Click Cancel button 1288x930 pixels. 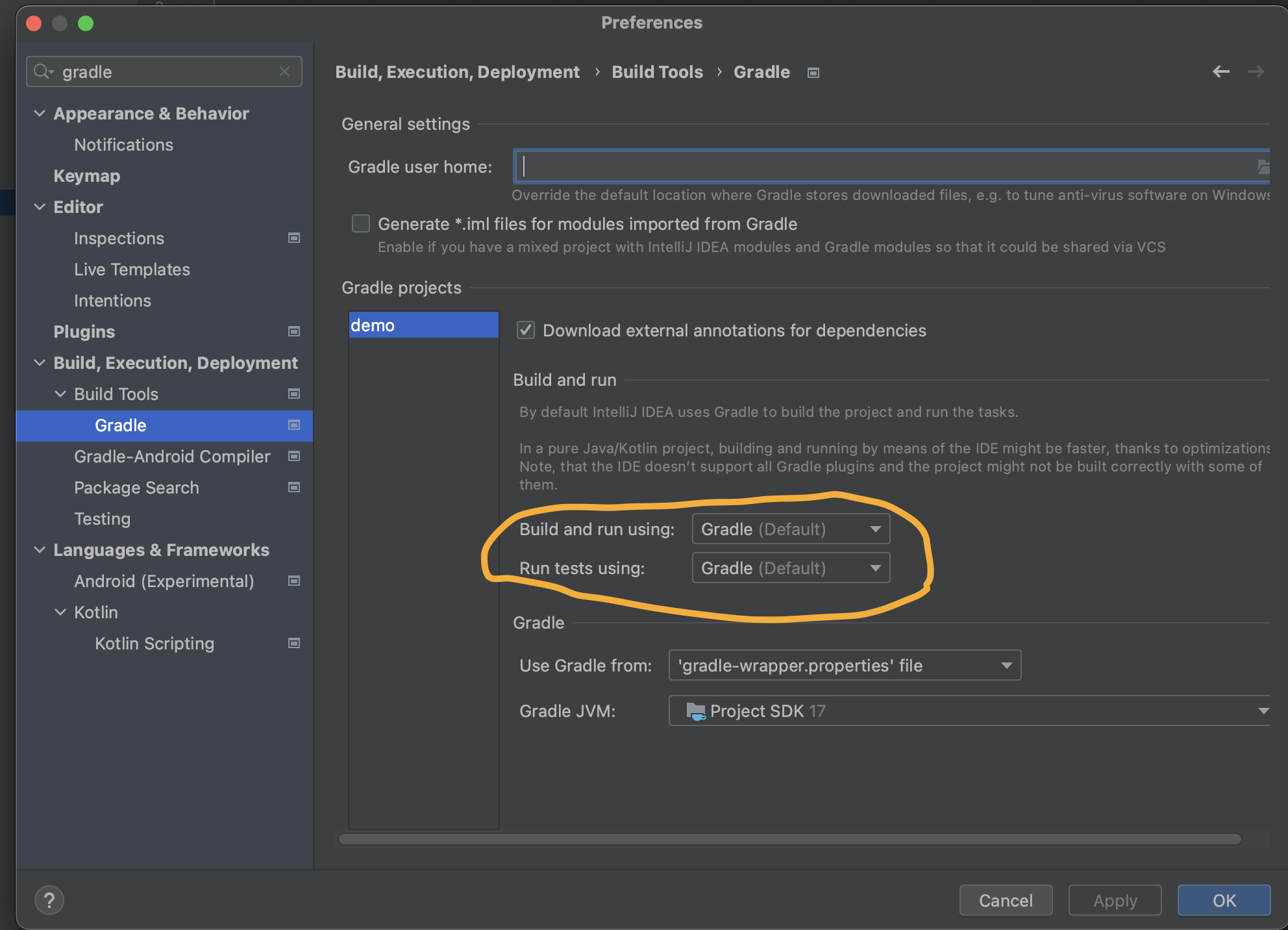[x=1006, y=900]
